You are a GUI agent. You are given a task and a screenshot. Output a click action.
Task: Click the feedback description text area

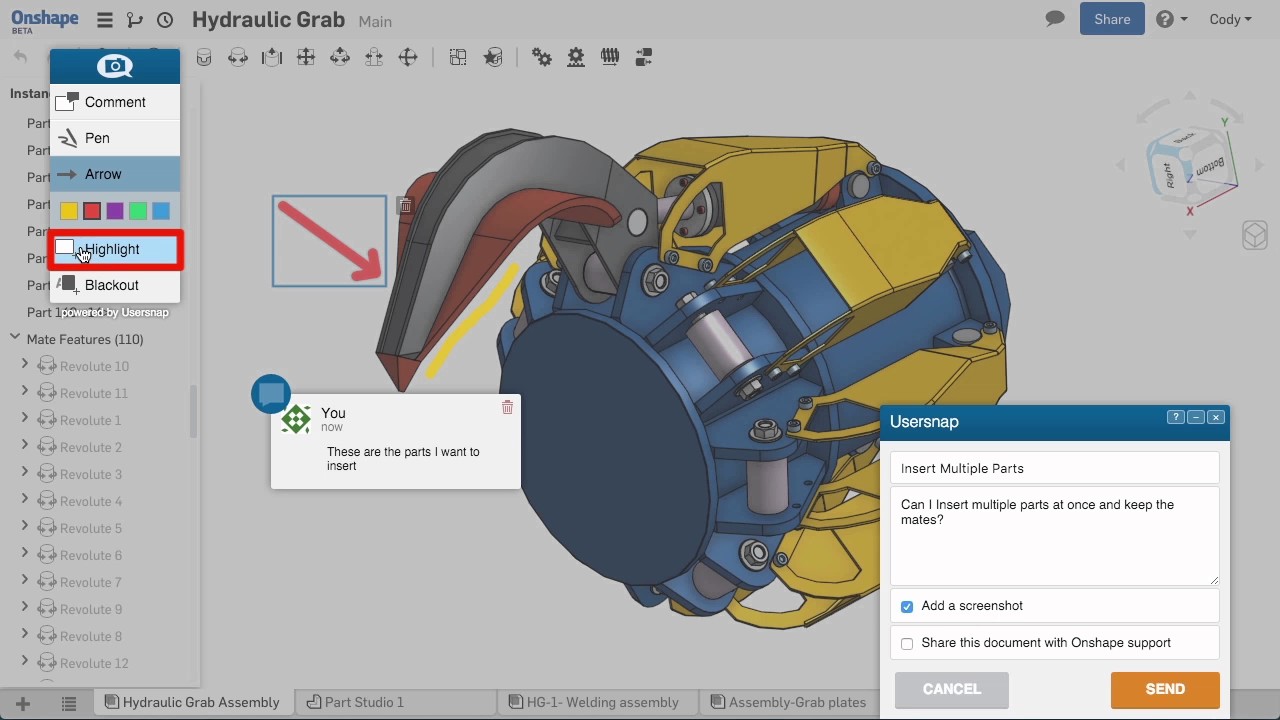1055,536
